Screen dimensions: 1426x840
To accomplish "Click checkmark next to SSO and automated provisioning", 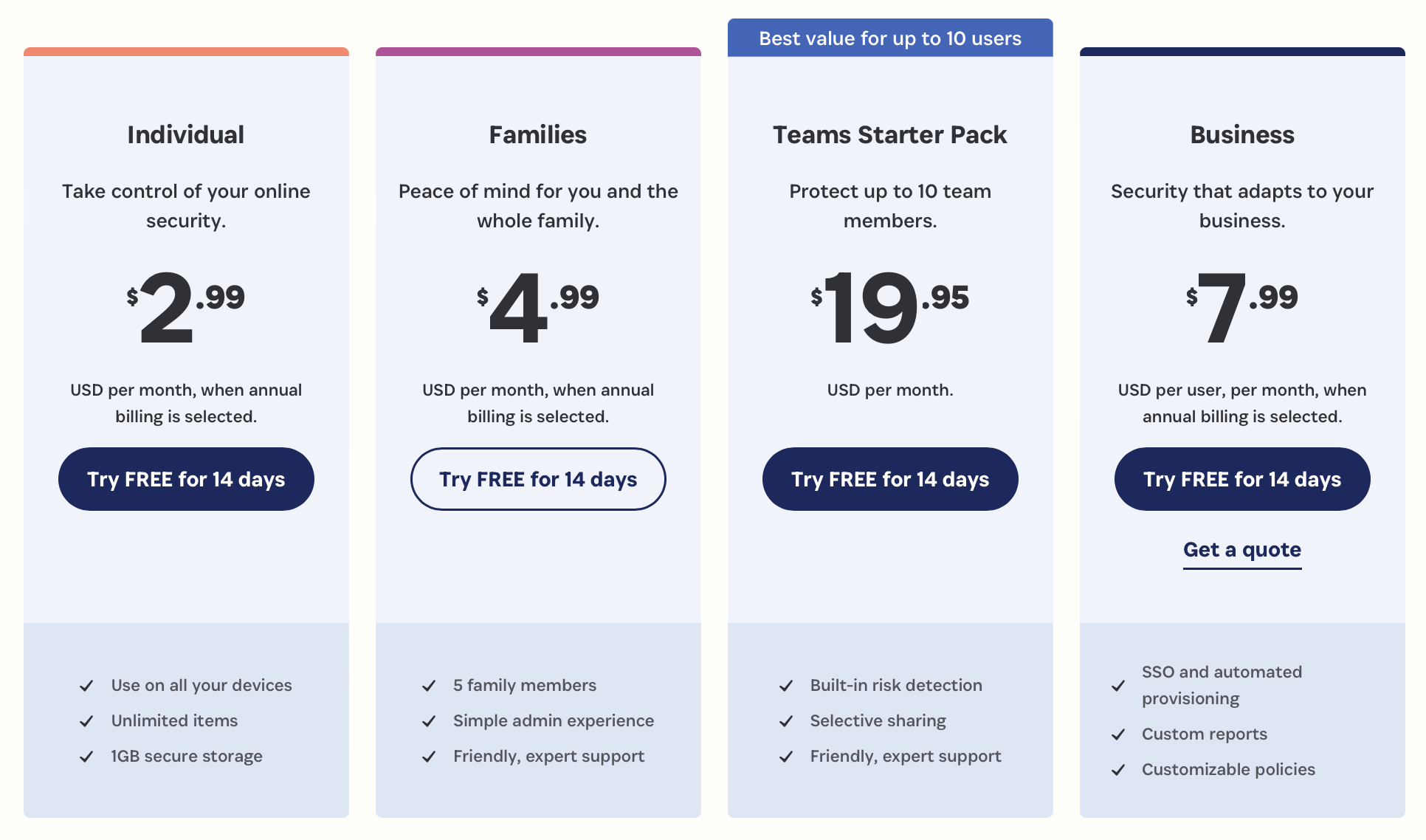I will [1118, 686].
